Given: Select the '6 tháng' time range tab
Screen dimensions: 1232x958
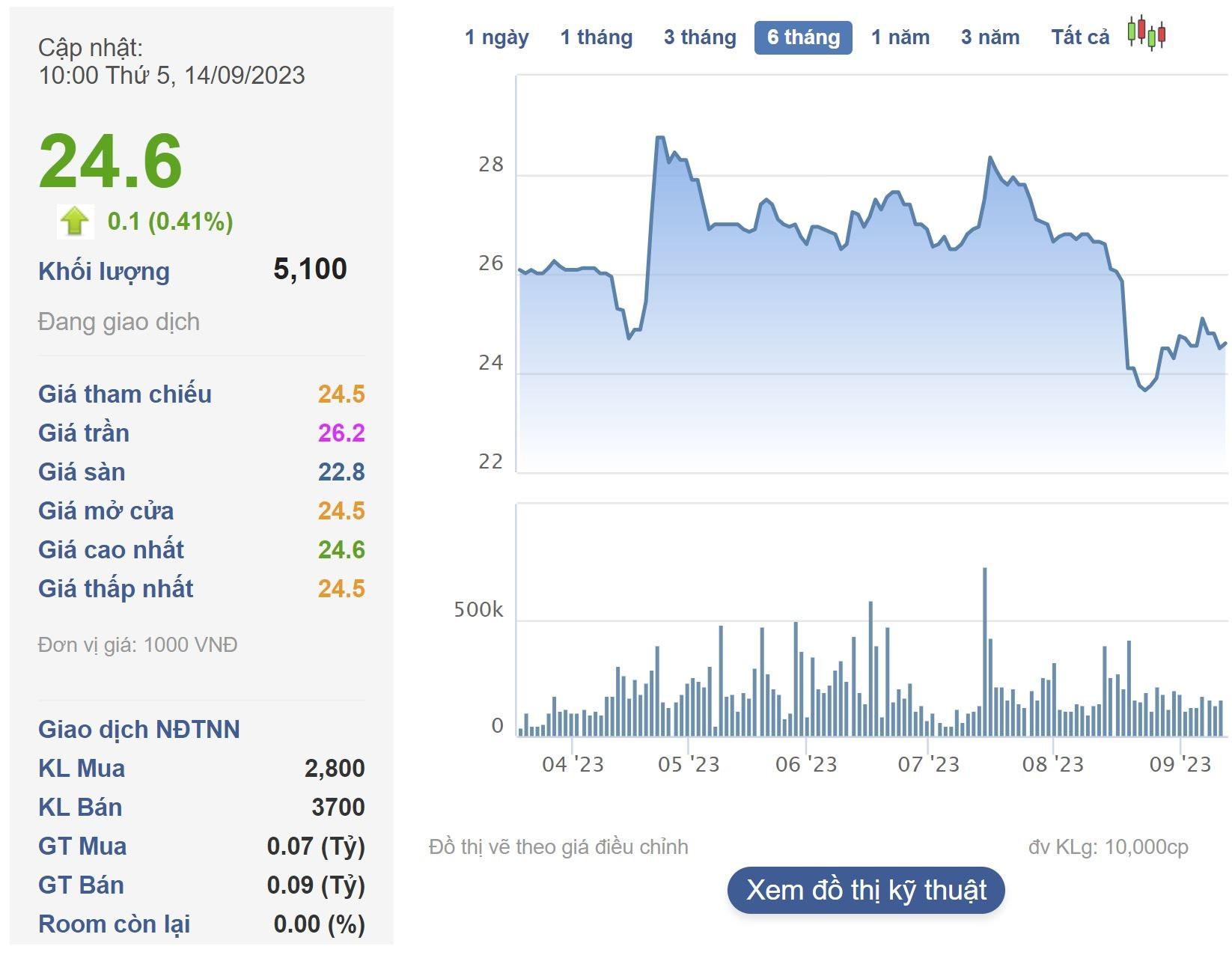Looking at the screenshot, I should pyautogui.click(x=803, y=37).
